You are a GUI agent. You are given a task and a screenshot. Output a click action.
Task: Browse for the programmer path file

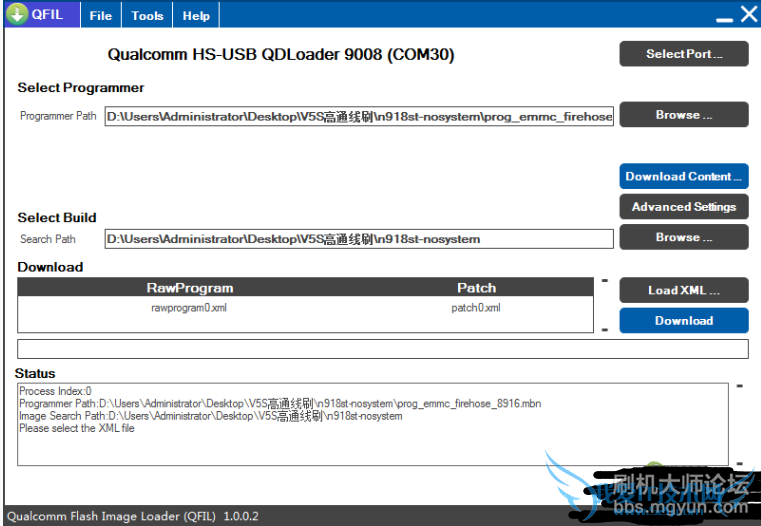[x=684, y=115]
